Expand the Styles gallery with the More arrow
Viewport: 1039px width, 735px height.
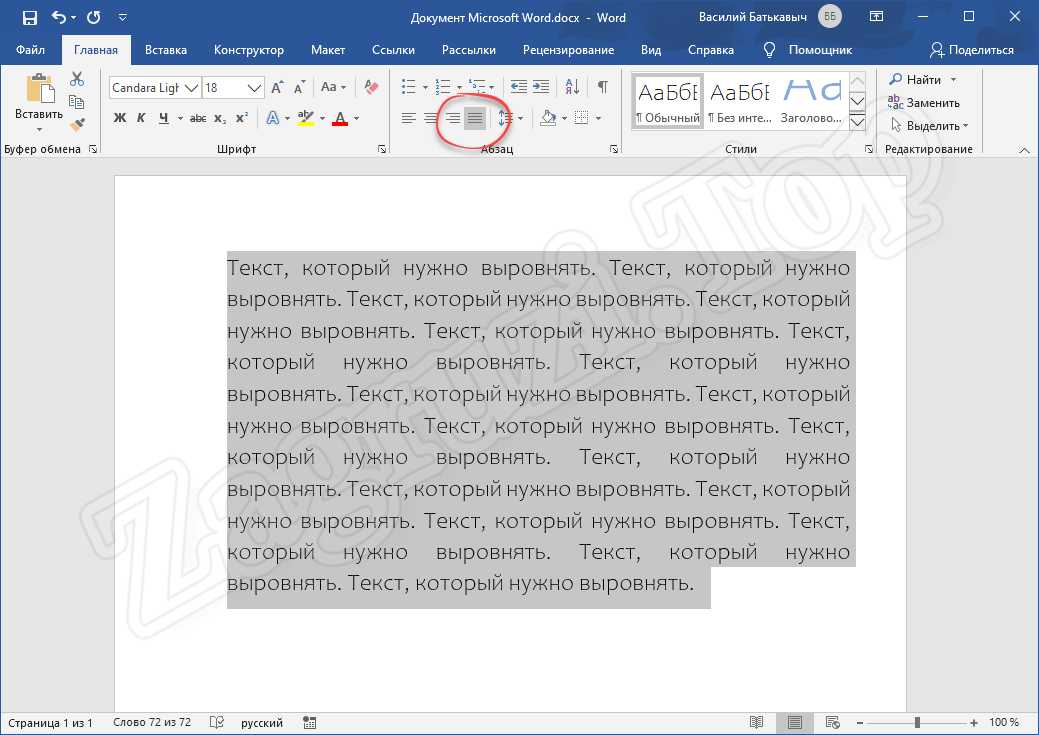857,123
